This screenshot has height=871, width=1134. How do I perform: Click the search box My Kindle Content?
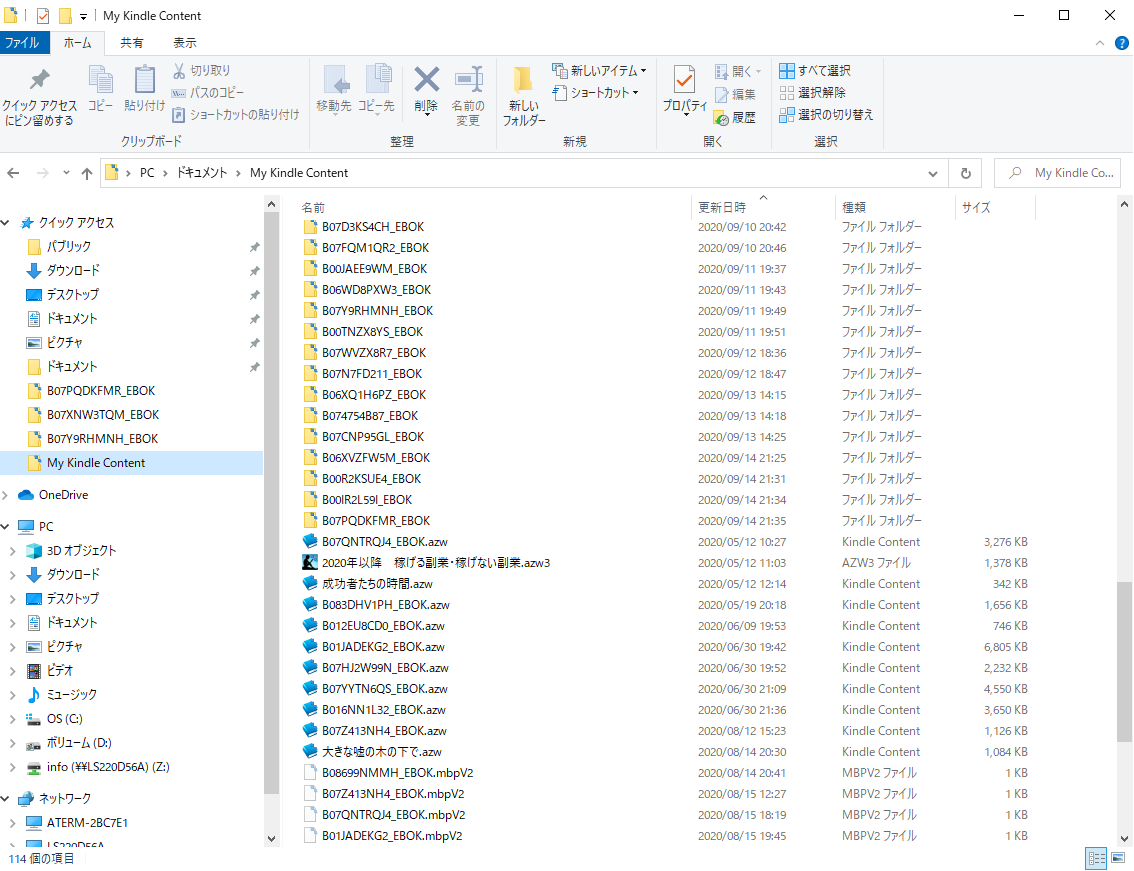[1057, 173]
